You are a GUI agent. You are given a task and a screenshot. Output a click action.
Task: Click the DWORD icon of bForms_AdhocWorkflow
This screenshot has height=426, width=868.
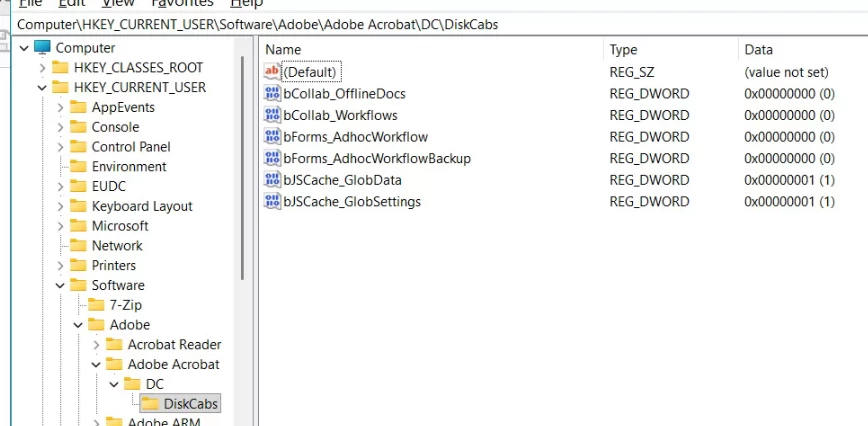pos(272,137)
